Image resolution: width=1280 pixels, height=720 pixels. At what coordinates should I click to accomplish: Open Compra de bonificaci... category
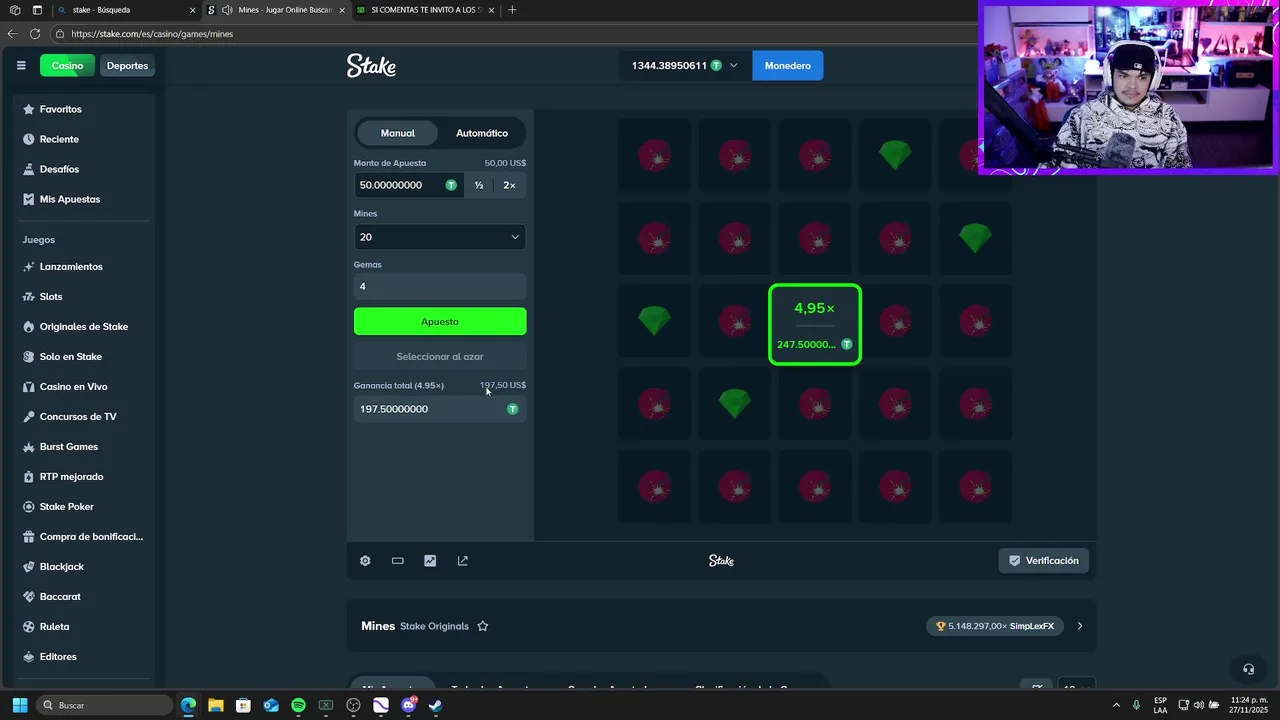pyautogui.click(x=85, y=537)
